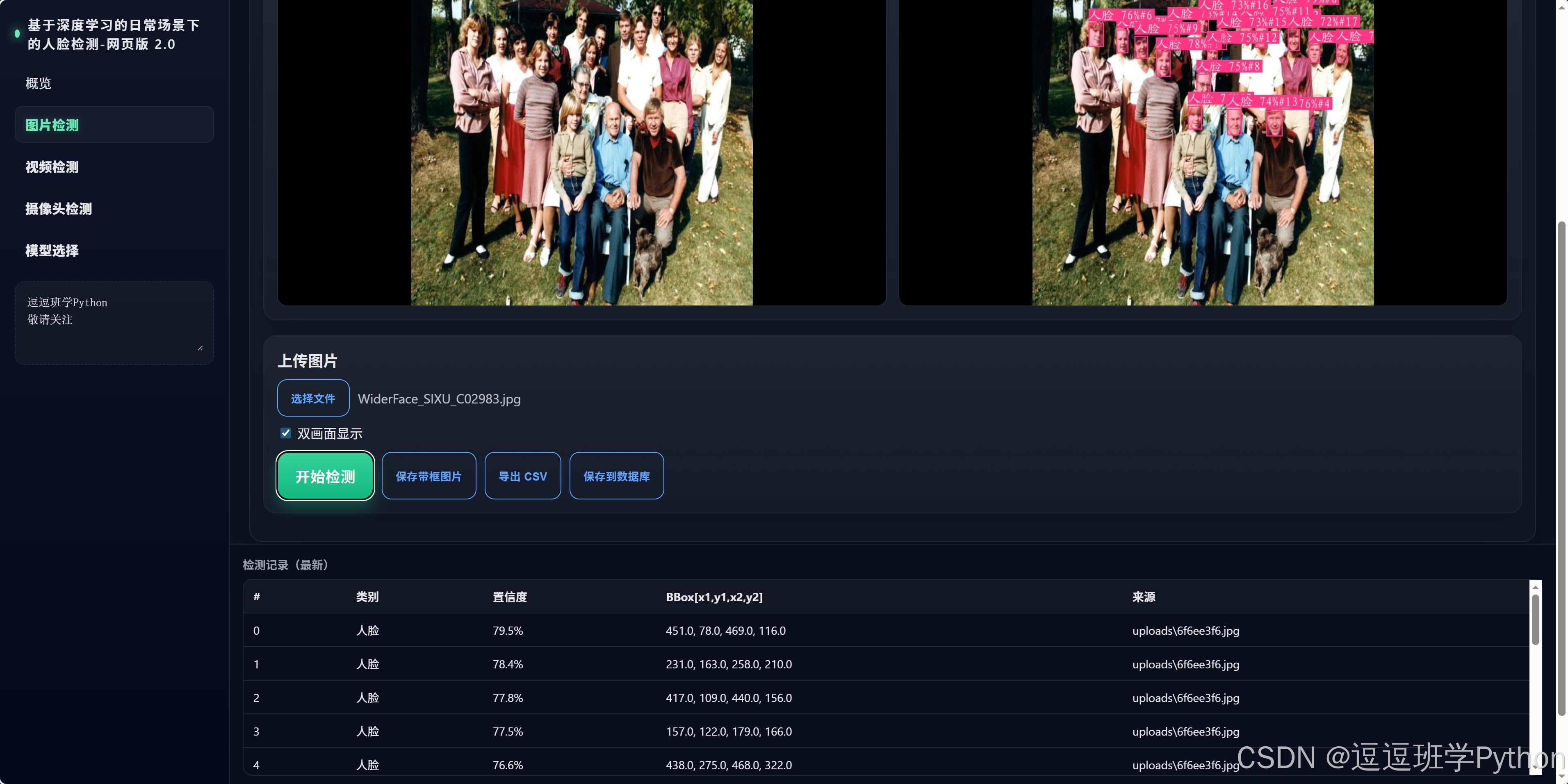Image resolution: width=1568 pixels, height=784 pixels.
Task: Click the app title 基于深度学习的日常场景下的人脸检测
Action: 114,35
